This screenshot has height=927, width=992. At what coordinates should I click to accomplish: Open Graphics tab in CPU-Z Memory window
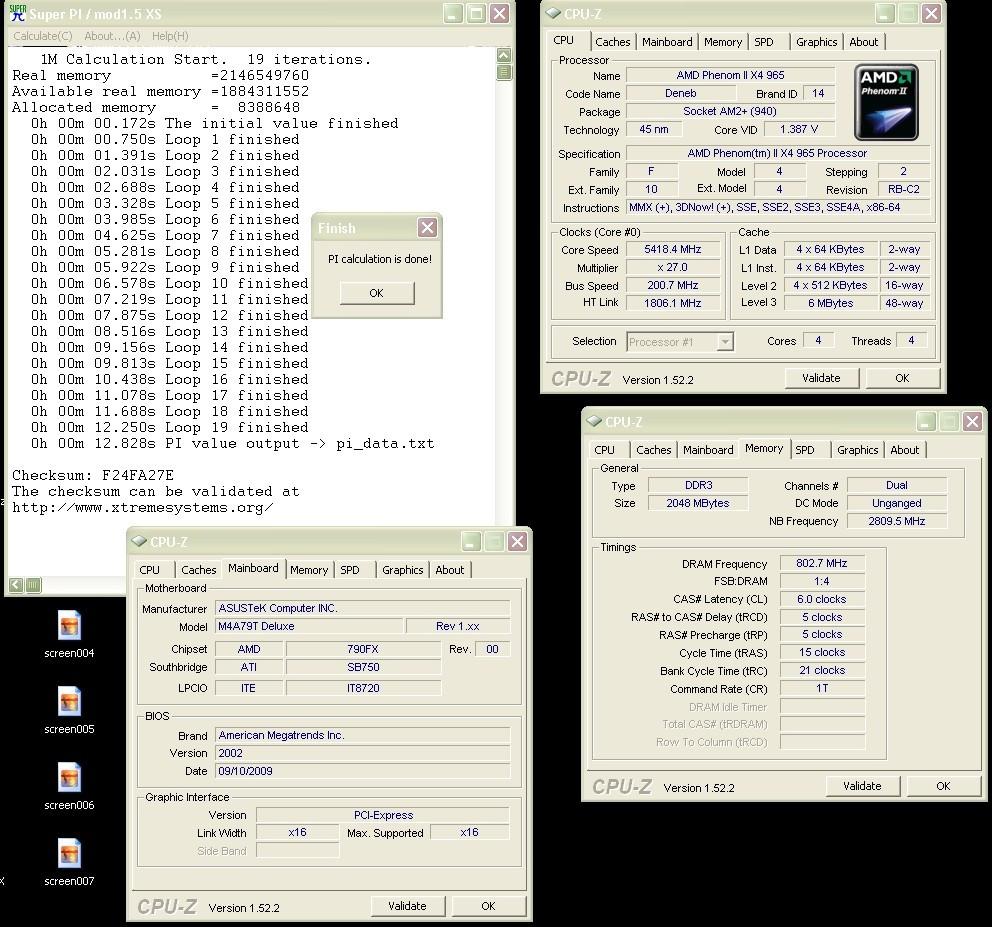point(857,450)
